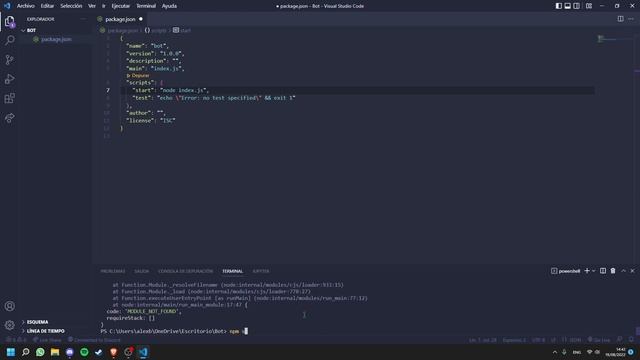Click line 7 in editor gutter

[108, 91]
